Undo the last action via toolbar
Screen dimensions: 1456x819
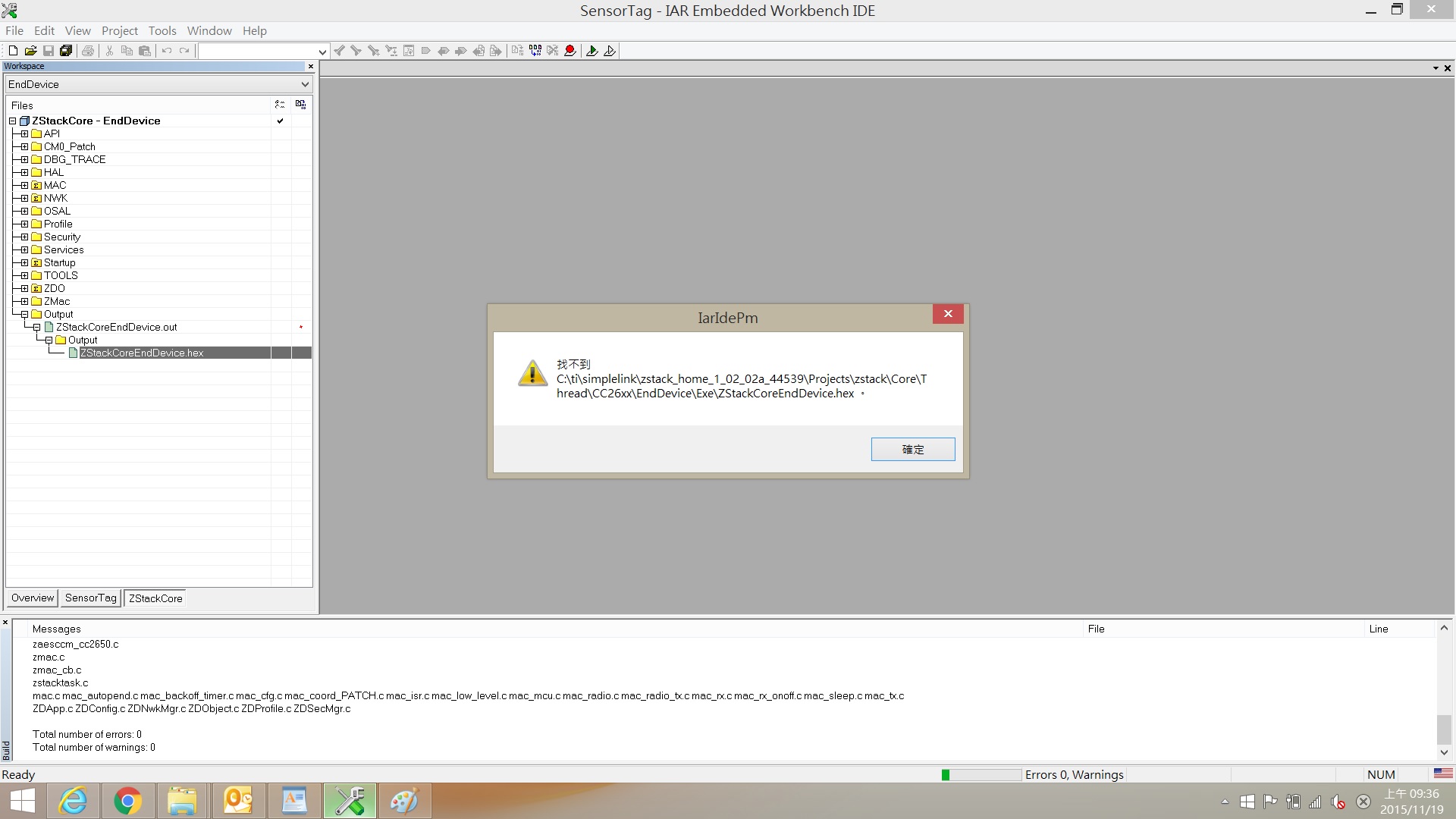click(167, 51)
